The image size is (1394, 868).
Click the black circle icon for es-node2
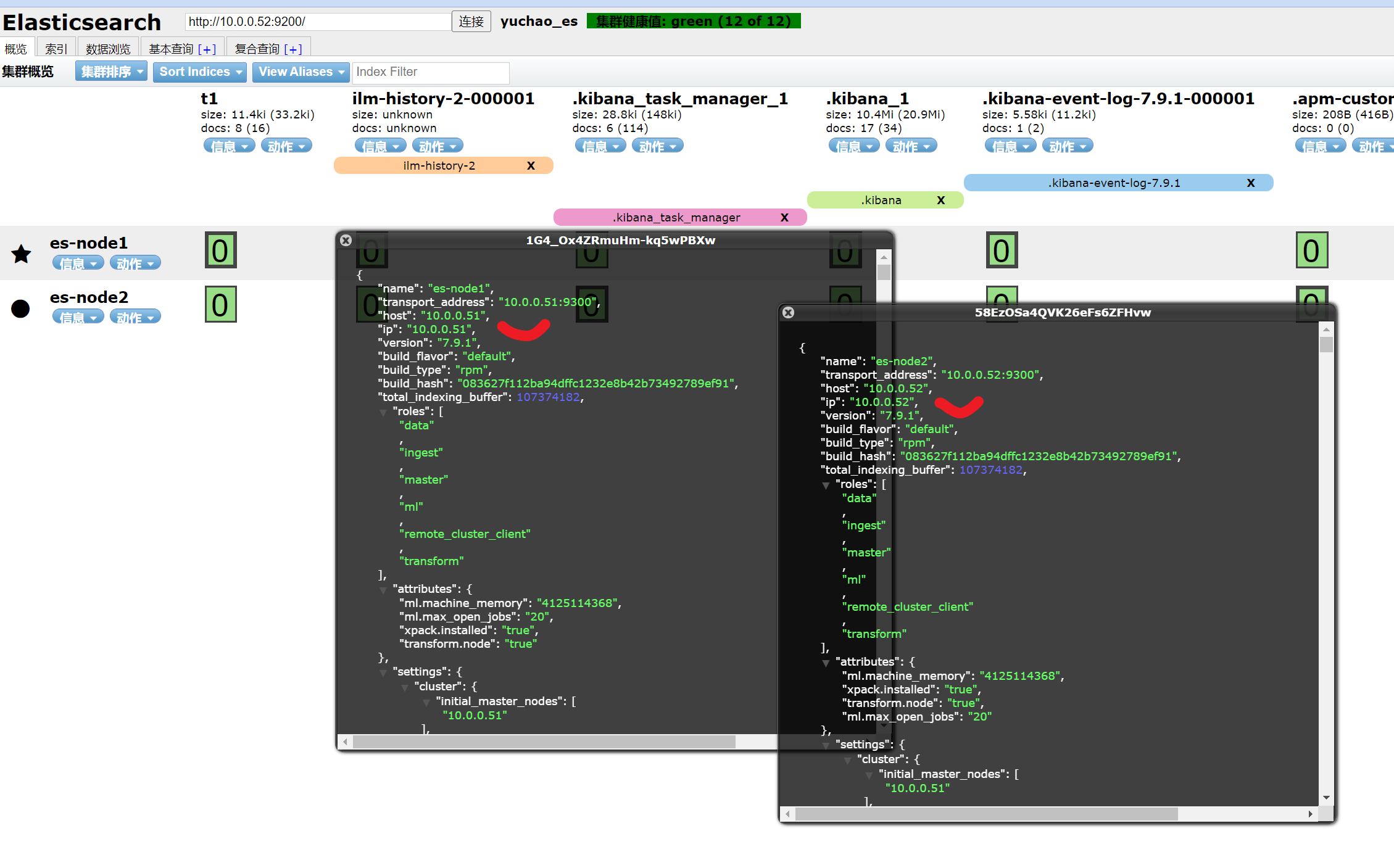click(20, 308)
